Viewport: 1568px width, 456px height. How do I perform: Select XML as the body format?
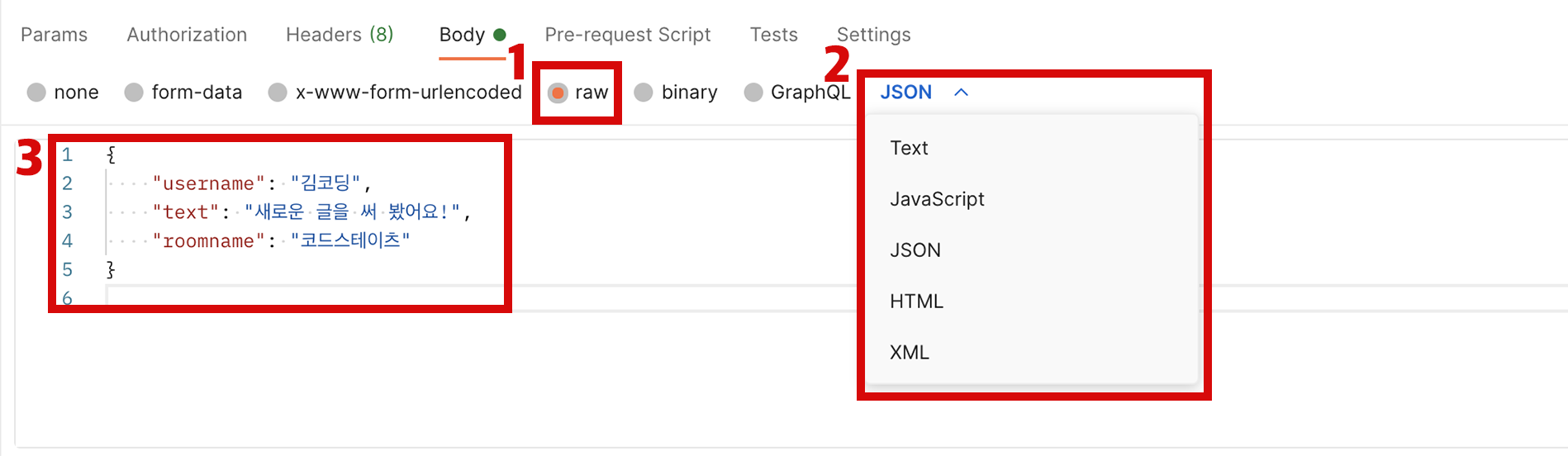[910, 353]
